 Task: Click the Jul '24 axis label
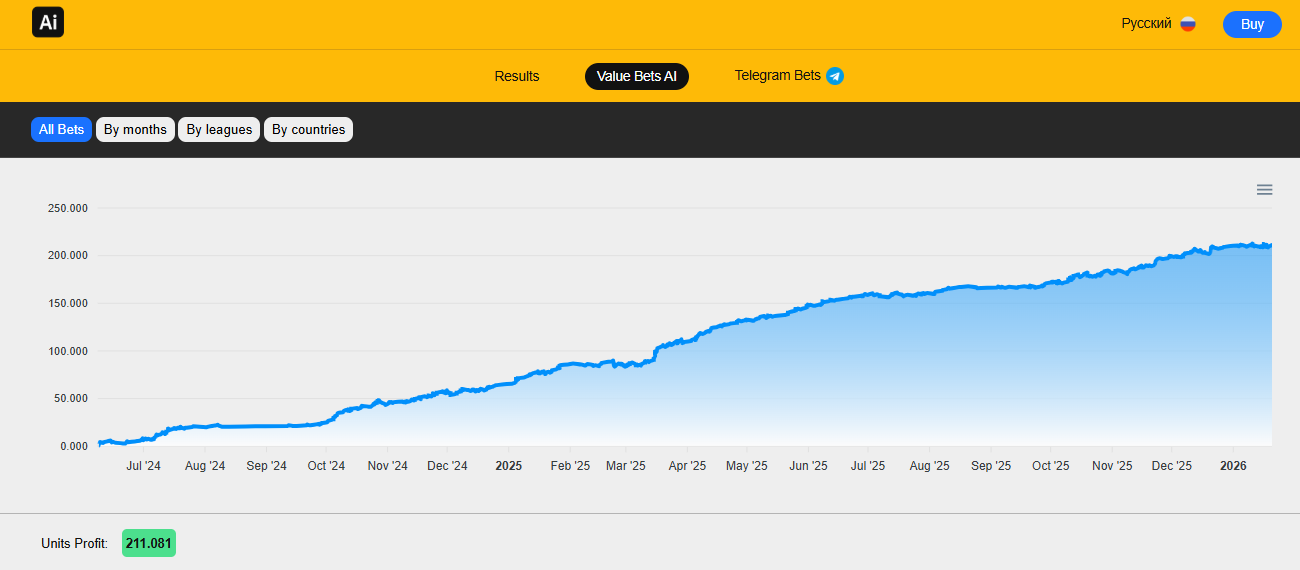pyautogui.click(x=143, y=466)
